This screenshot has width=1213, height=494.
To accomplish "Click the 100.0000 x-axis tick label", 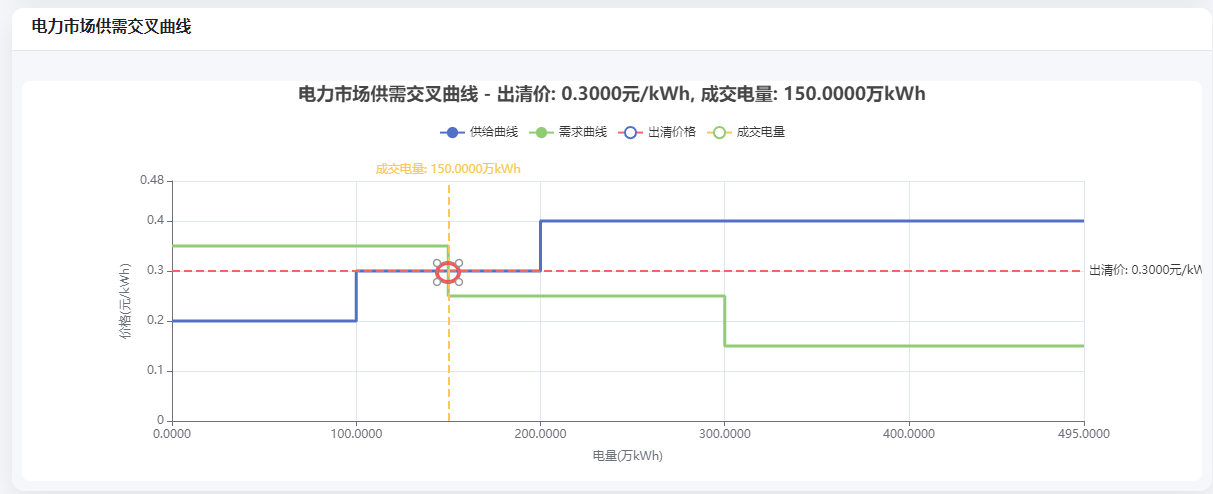I will 356,434.
